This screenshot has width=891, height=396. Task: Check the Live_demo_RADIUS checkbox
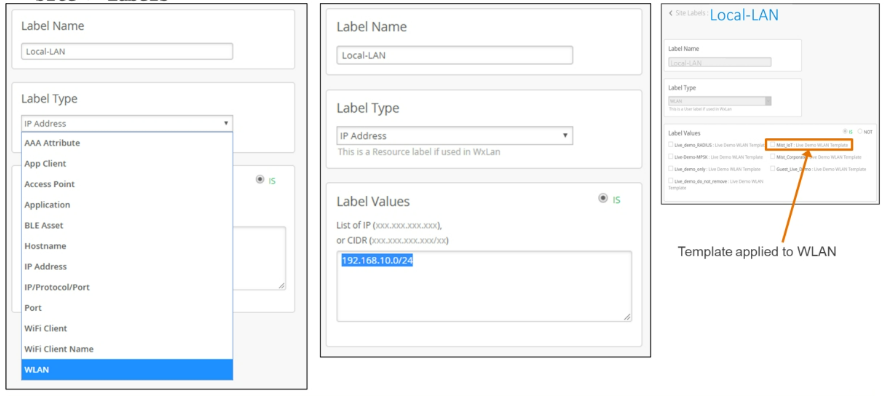point(671,144)
